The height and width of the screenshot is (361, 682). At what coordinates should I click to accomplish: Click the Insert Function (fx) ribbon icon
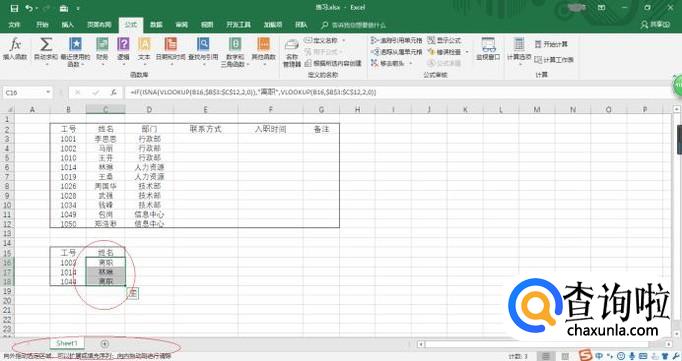(x=15, y=49)
